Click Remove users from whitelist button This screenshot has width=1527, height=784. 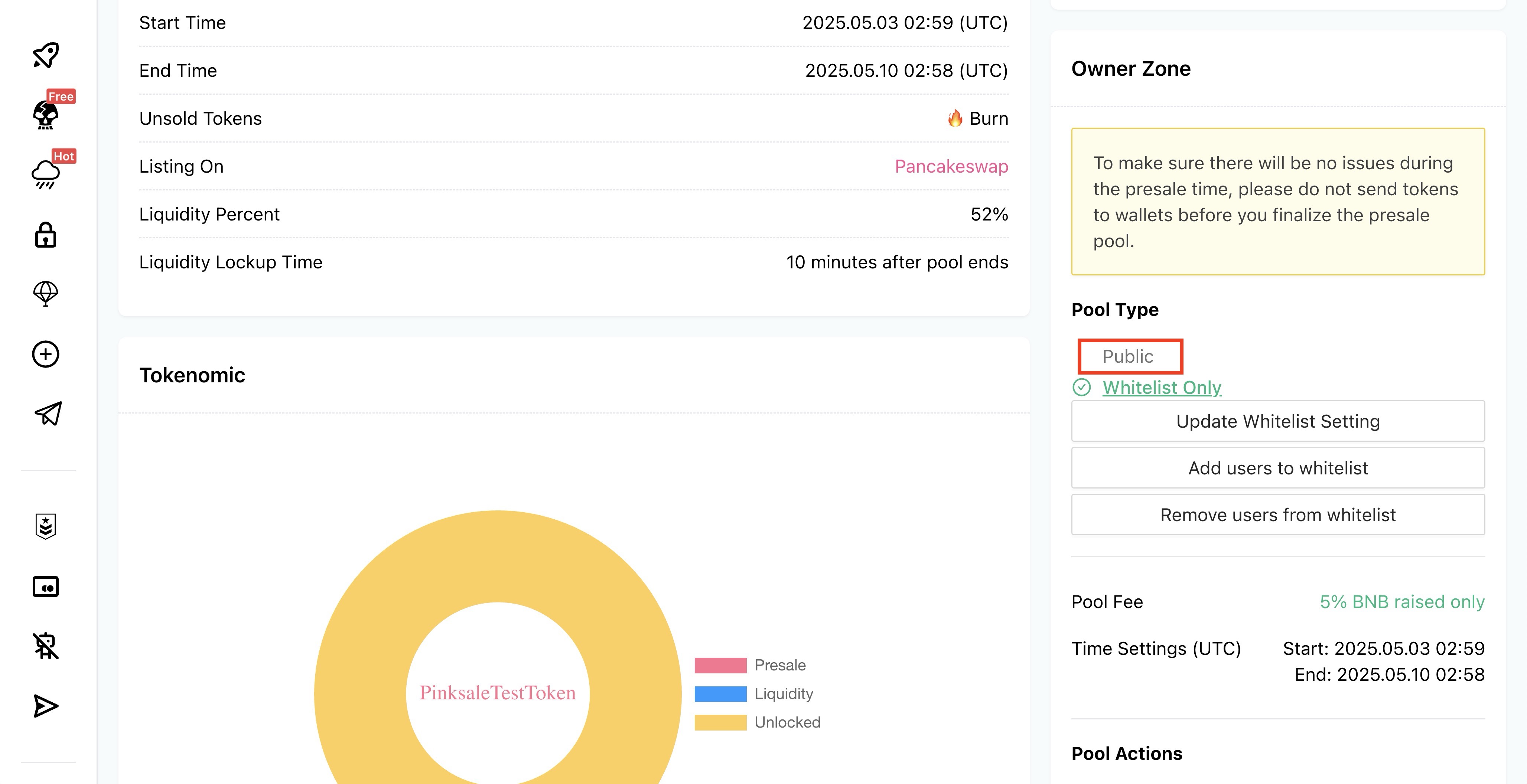point(1278,515)
